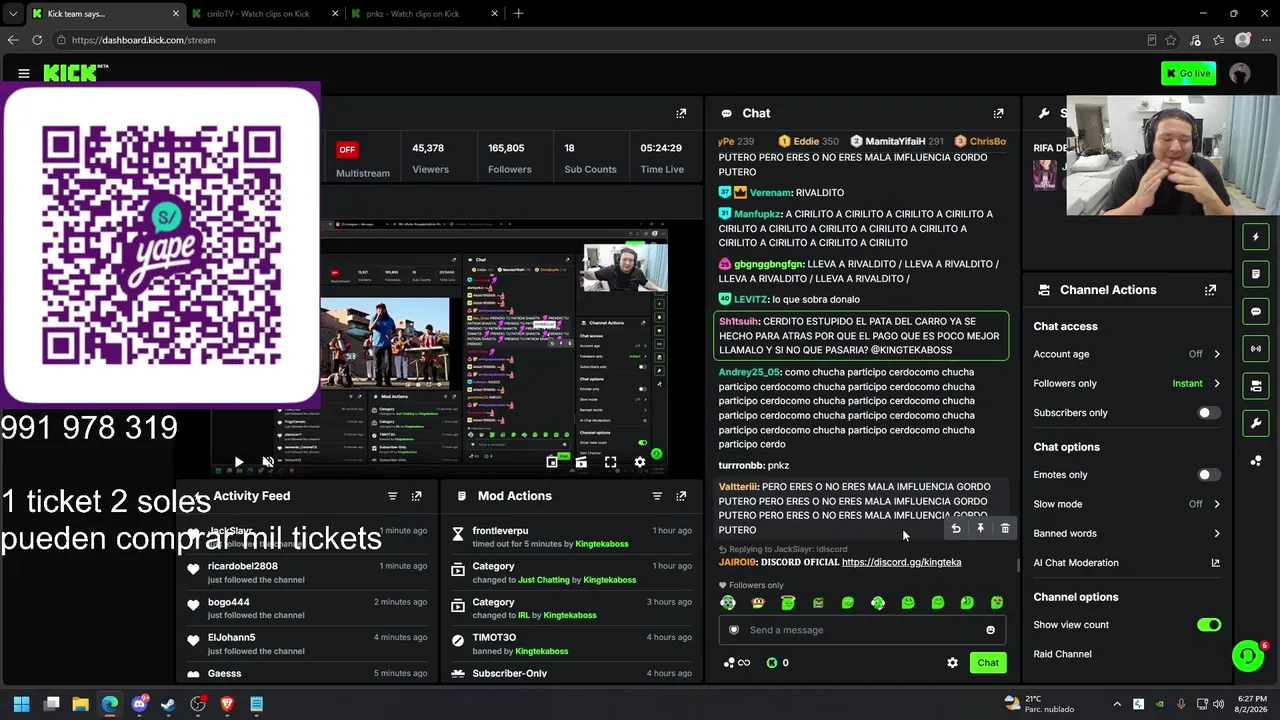Pop out the Chat panel
The width and height of the screenshot is (1280, 720).
pos(998,114)
